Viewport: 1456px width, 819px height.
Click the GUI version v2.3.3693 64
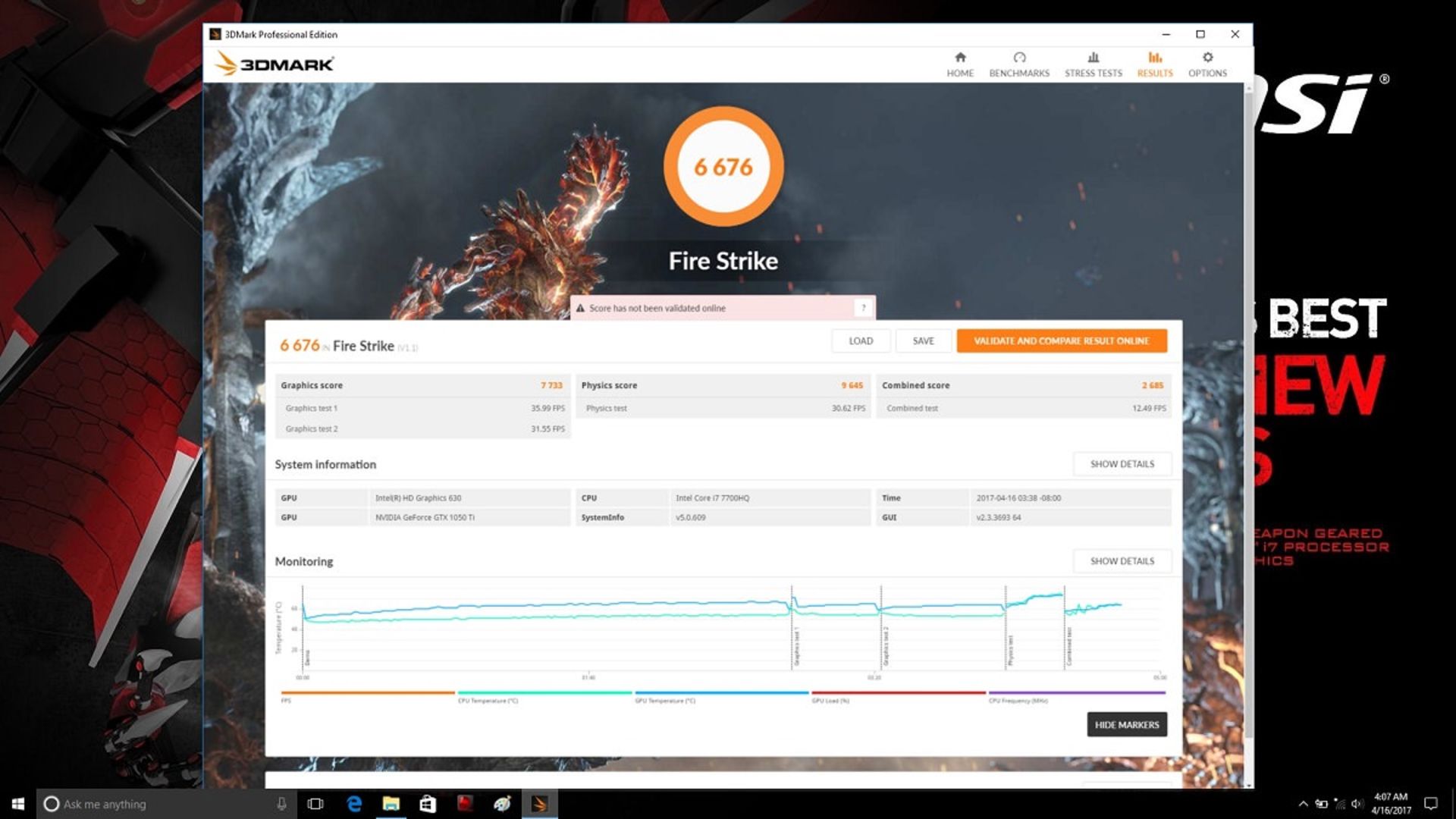point(998,518)
